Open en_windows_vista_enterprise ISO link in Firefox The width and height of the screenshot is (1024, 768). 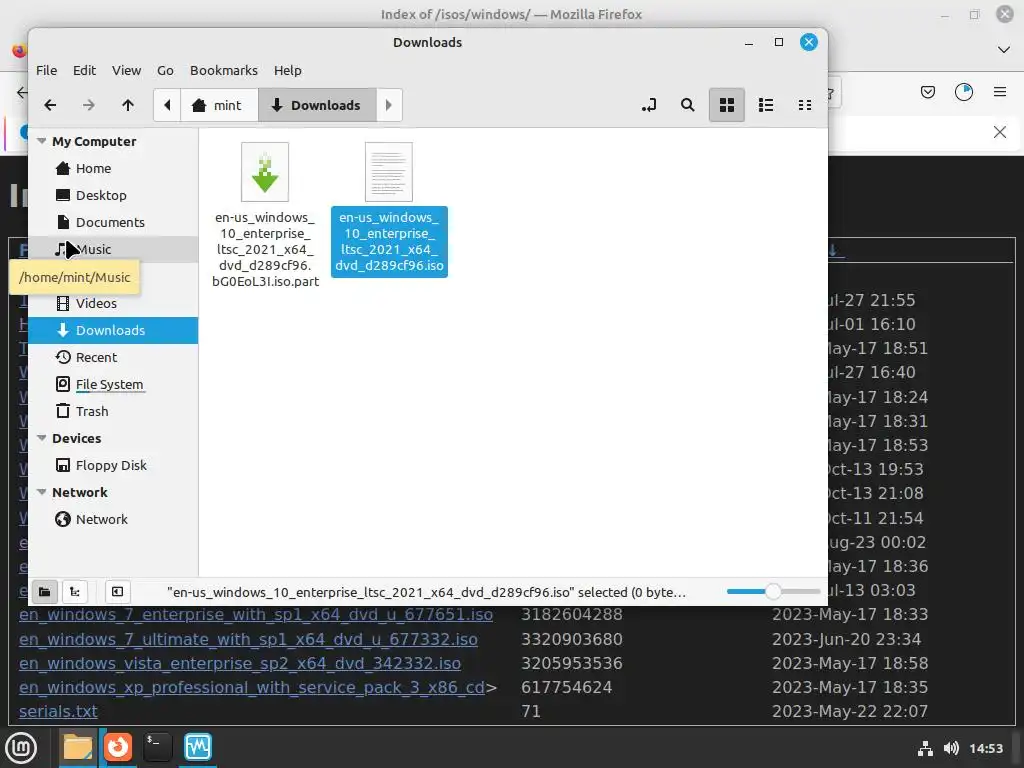tap(240, 664)
